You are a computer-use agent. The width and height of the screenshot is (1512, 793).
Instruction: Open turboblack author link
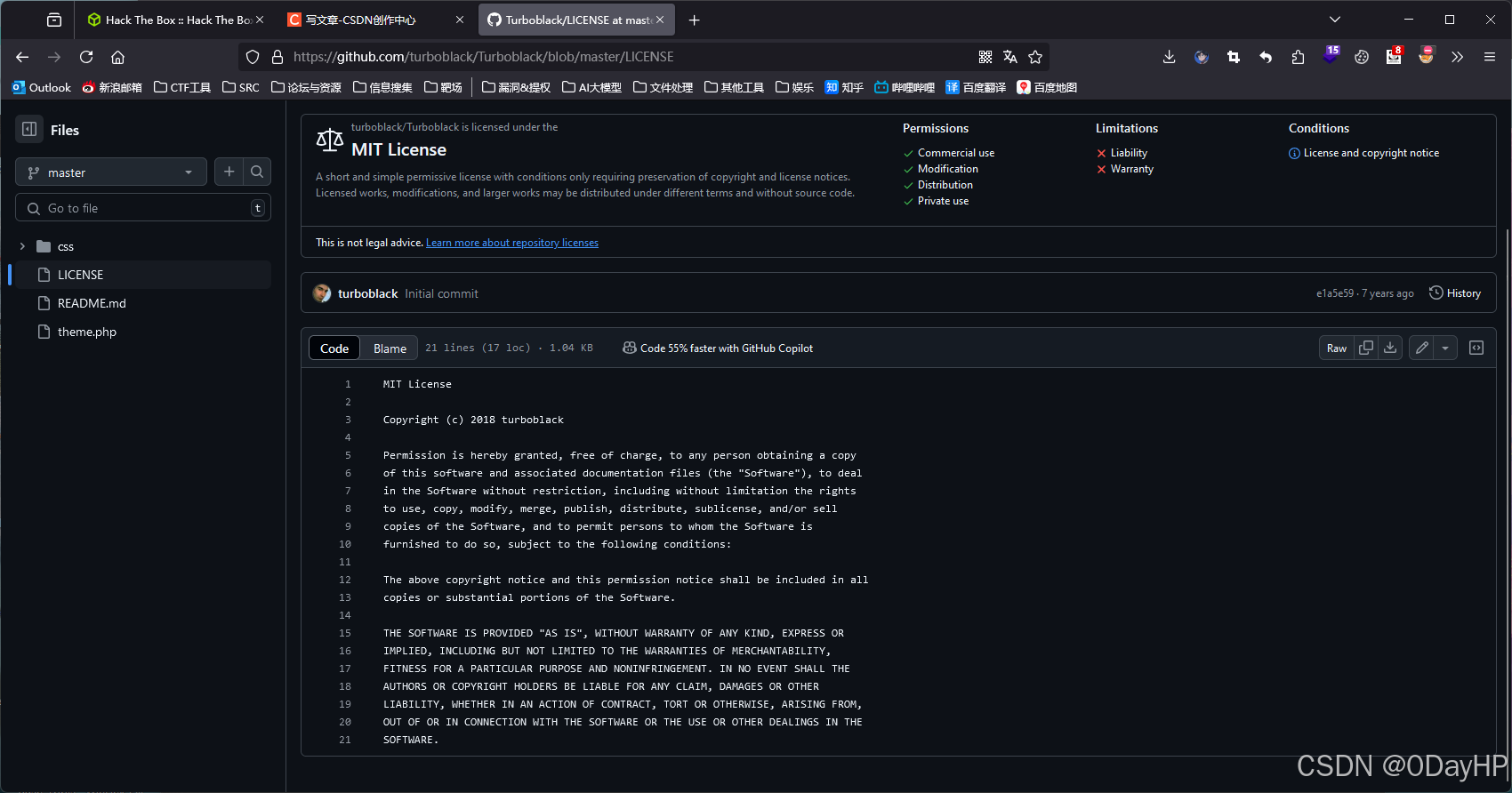point(367,293)
